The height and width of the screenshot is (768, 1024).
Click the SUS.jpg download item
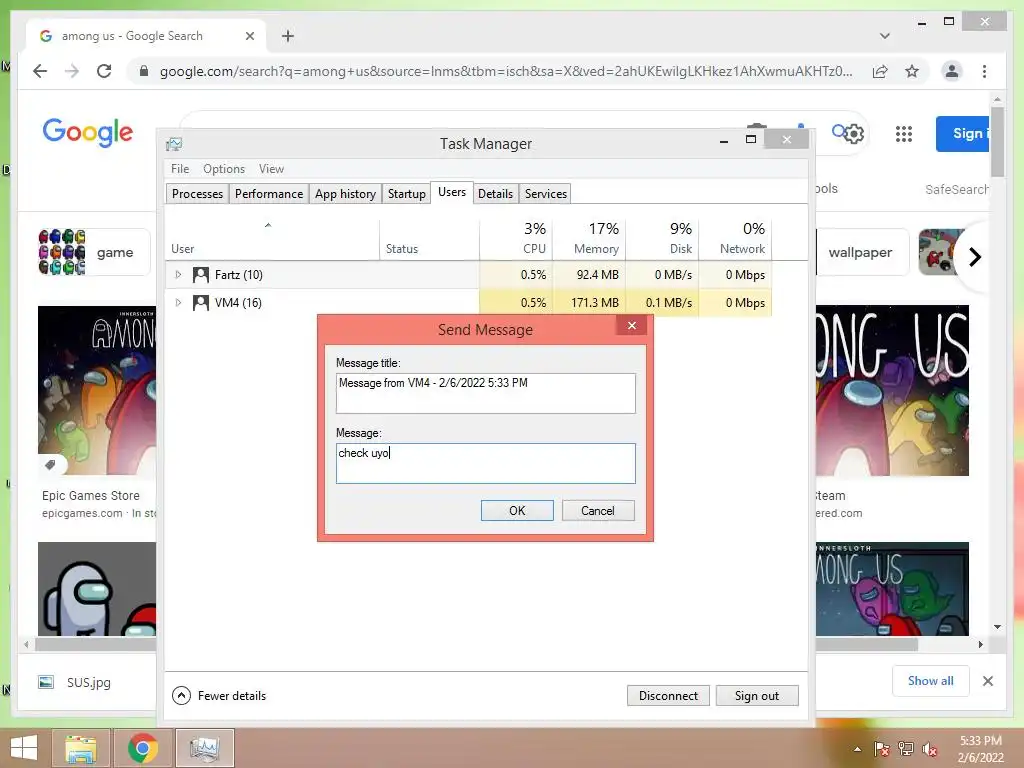[x=75, y=682]
